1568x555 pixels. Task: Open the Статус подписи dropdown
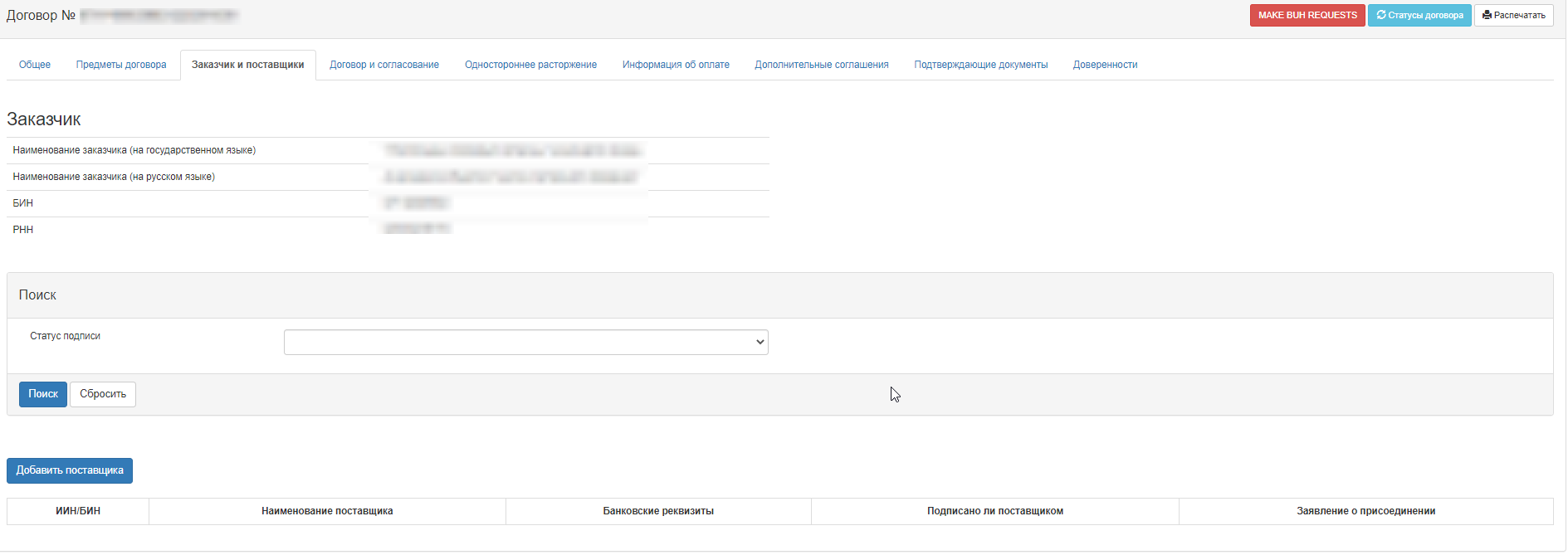[525, 342]
